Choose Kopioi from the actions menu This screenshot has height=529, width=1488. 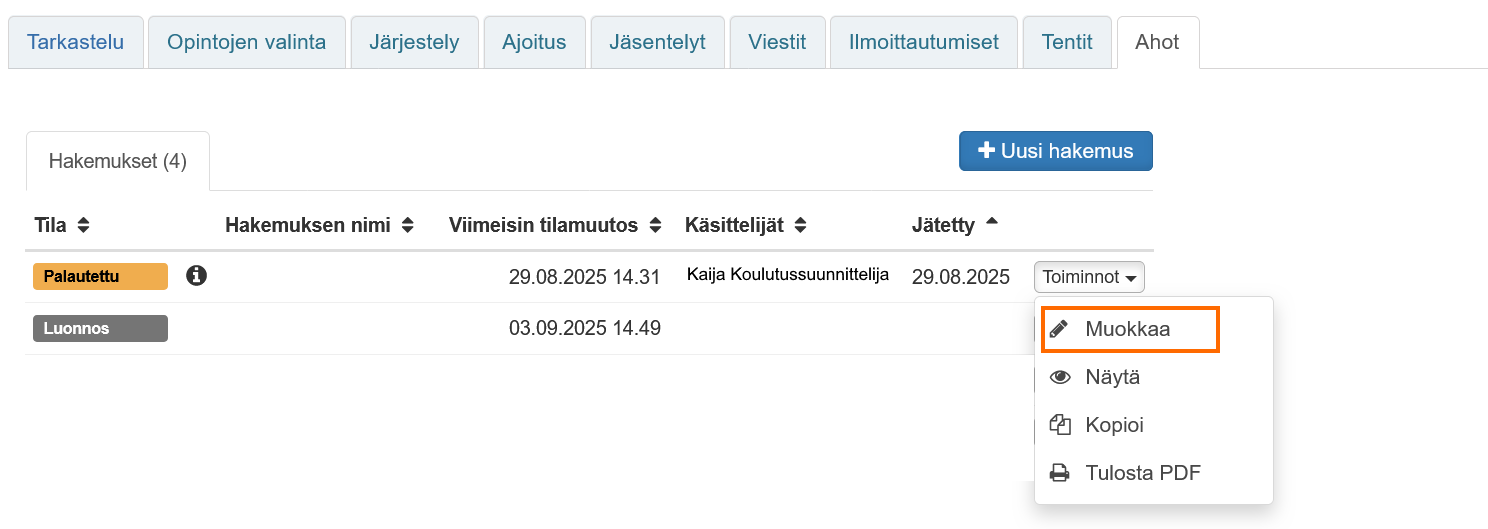tap(1114, 425)
